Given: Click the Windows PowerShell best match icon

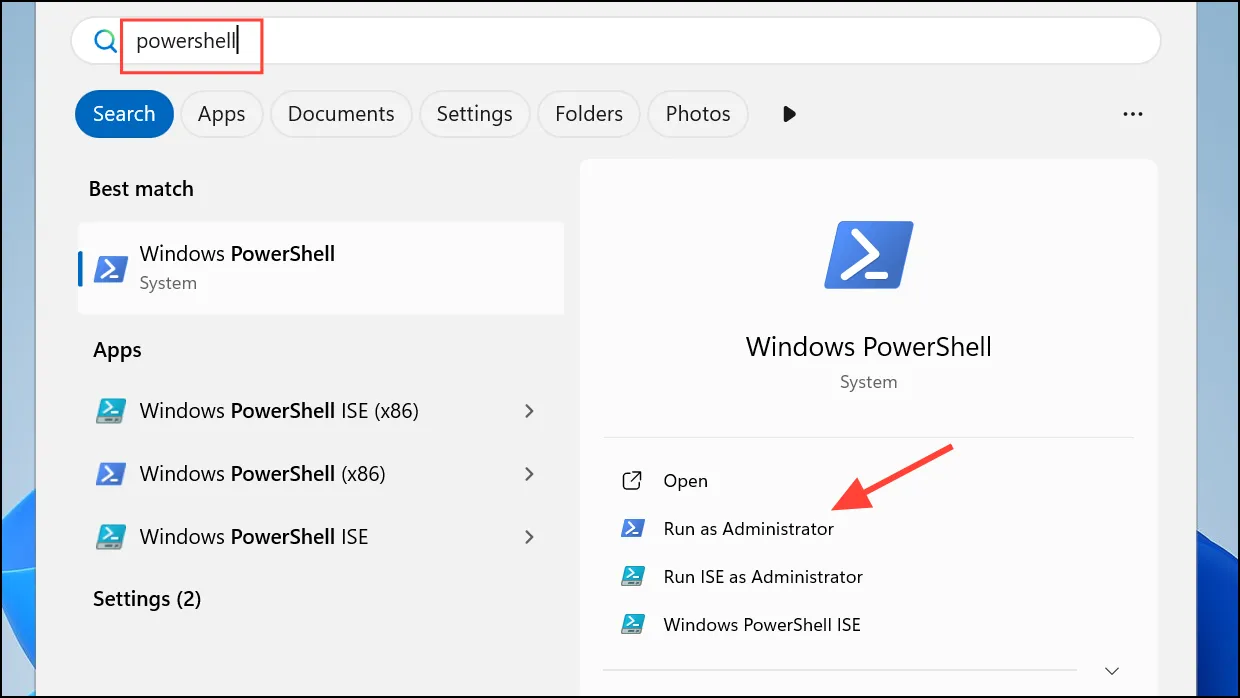Looking at the screenshot, I should click(x=110, y=268).
